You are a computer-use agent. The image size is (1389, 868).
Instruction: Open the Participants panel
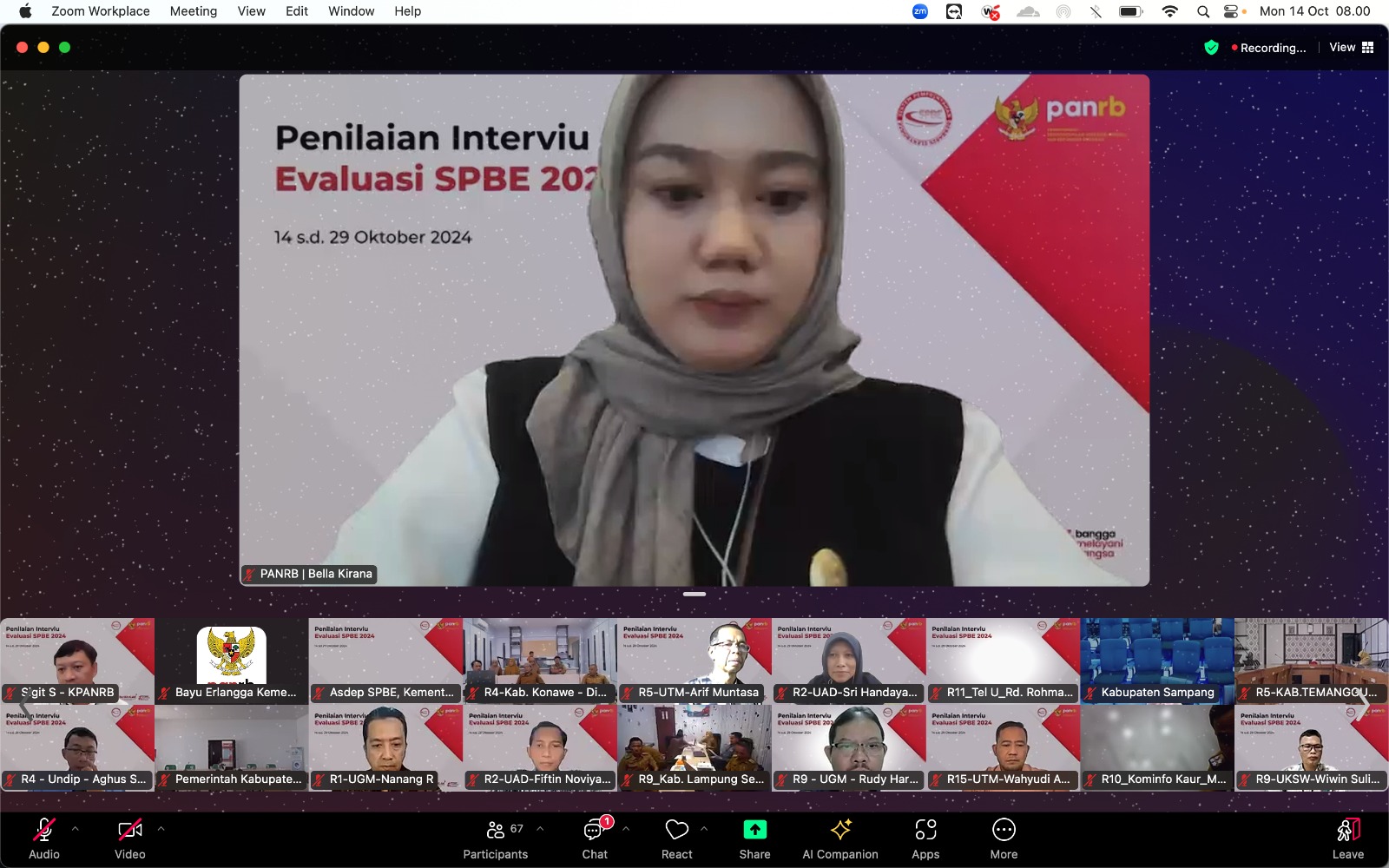point(496,838)
